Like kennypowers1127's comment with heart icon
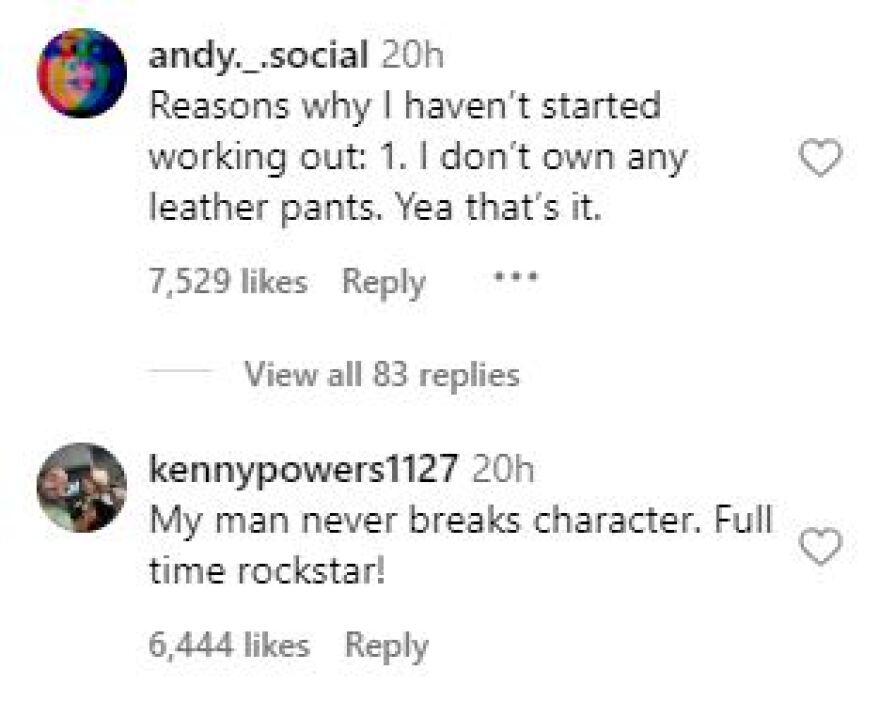The image size is (880, 716). (819, 547)
